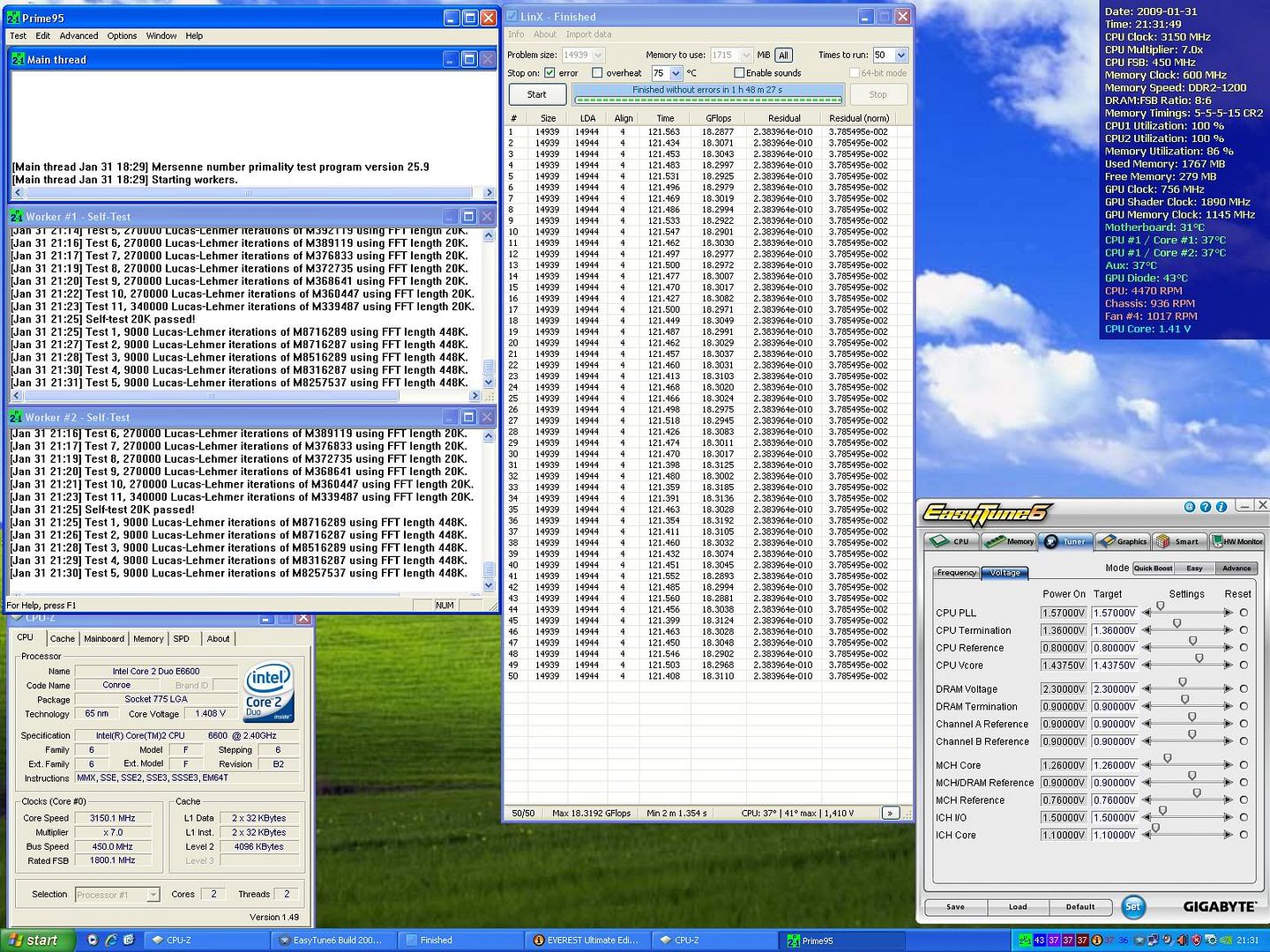The image size is (1270, 952).
Task: Increase ICH Core voltage with right arrow
Action: click(x=1228, y=835)
